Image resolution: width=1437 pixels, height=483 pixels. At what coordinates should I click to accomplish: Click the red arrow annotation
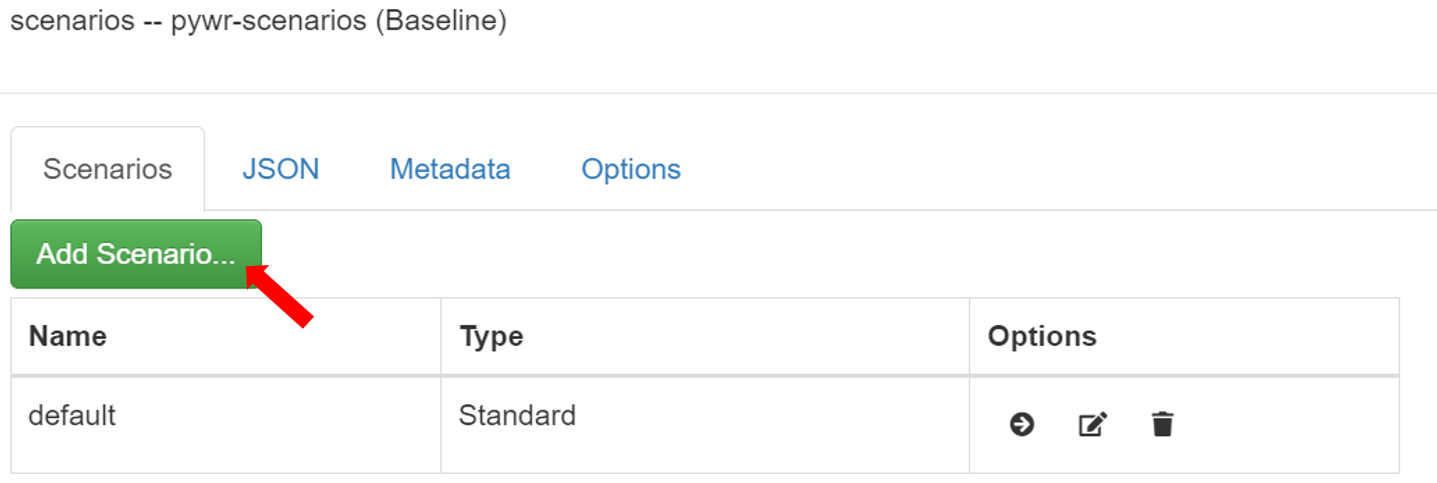coord(280,294)
